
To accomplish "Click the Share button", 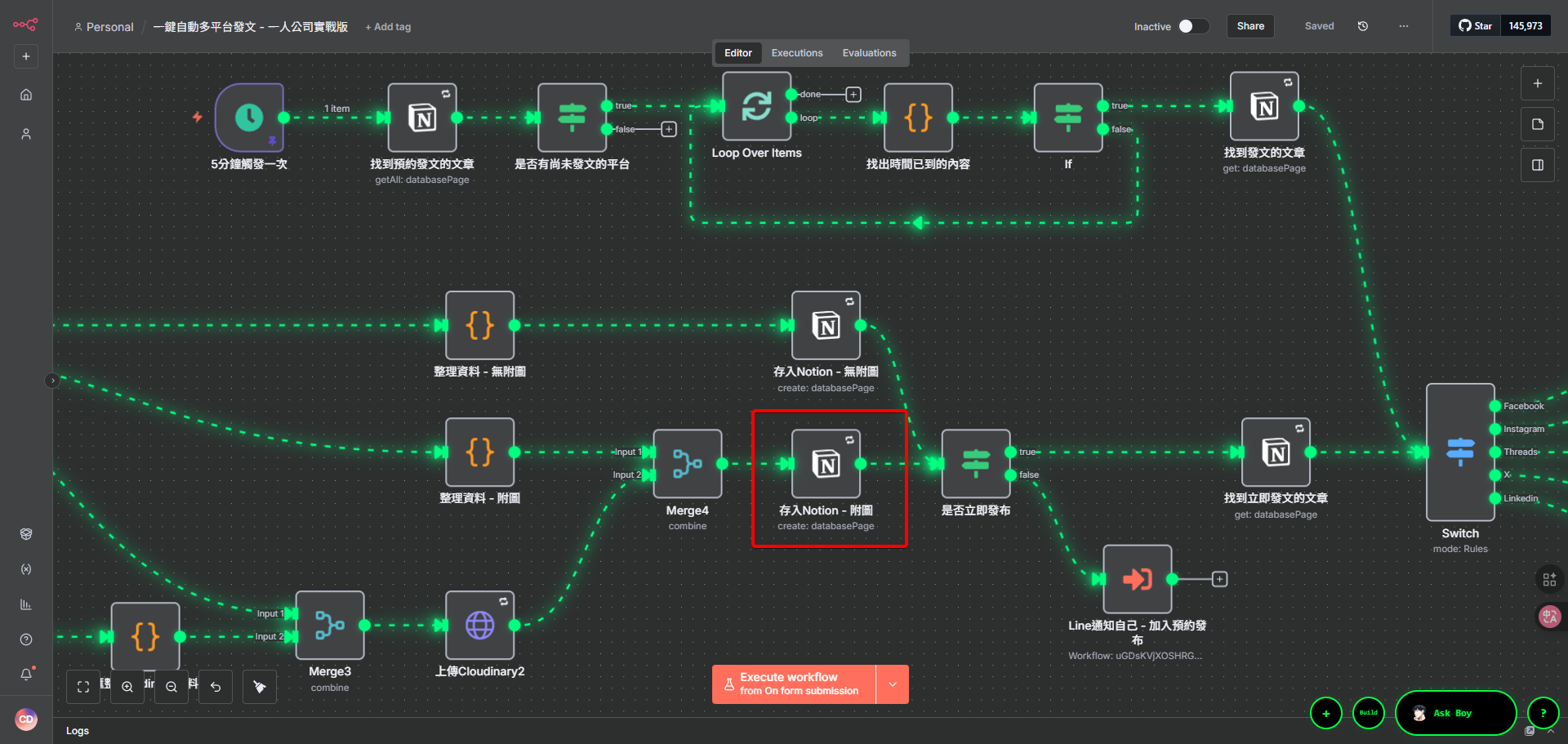I will 1250,26.
